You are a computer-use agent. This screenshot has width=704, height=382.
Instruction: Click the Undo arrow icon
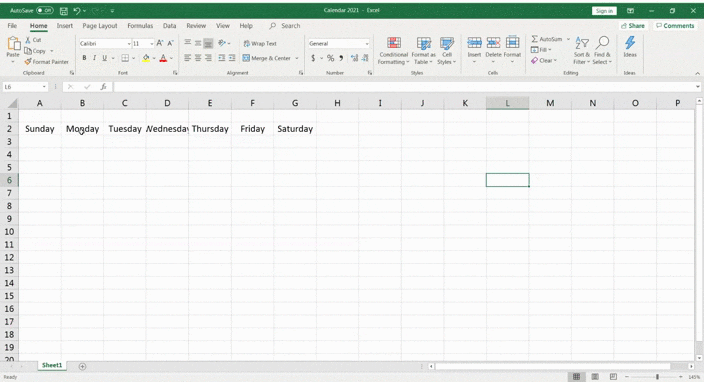coord(77,11)
